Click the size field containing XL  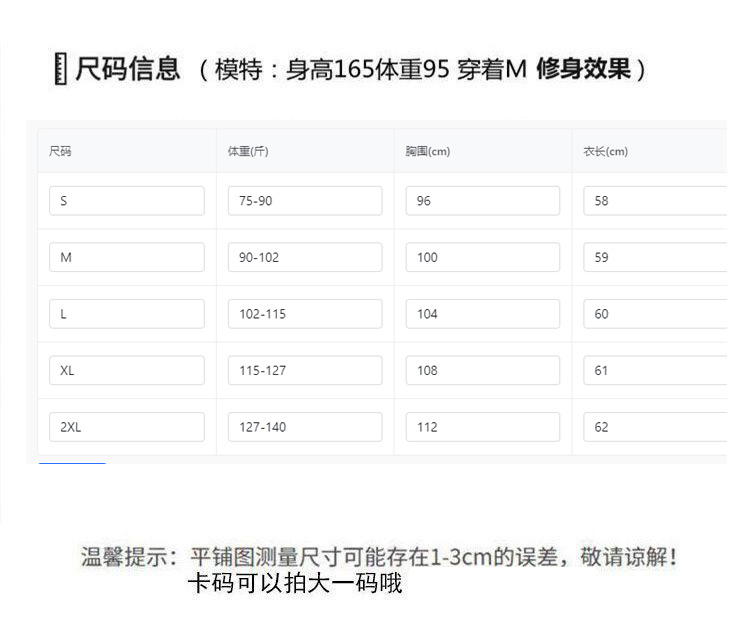[126, 371]
